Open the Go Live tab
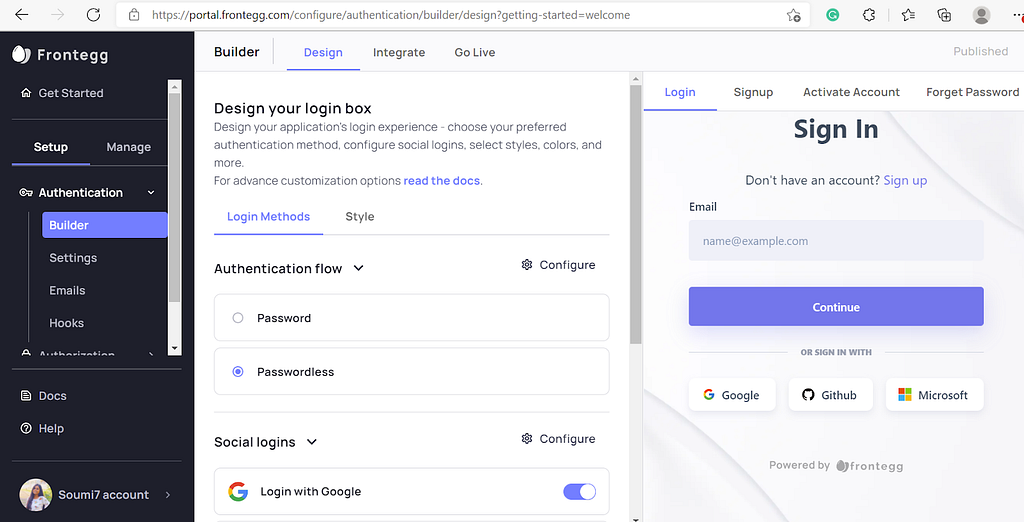 pos(475,52)
